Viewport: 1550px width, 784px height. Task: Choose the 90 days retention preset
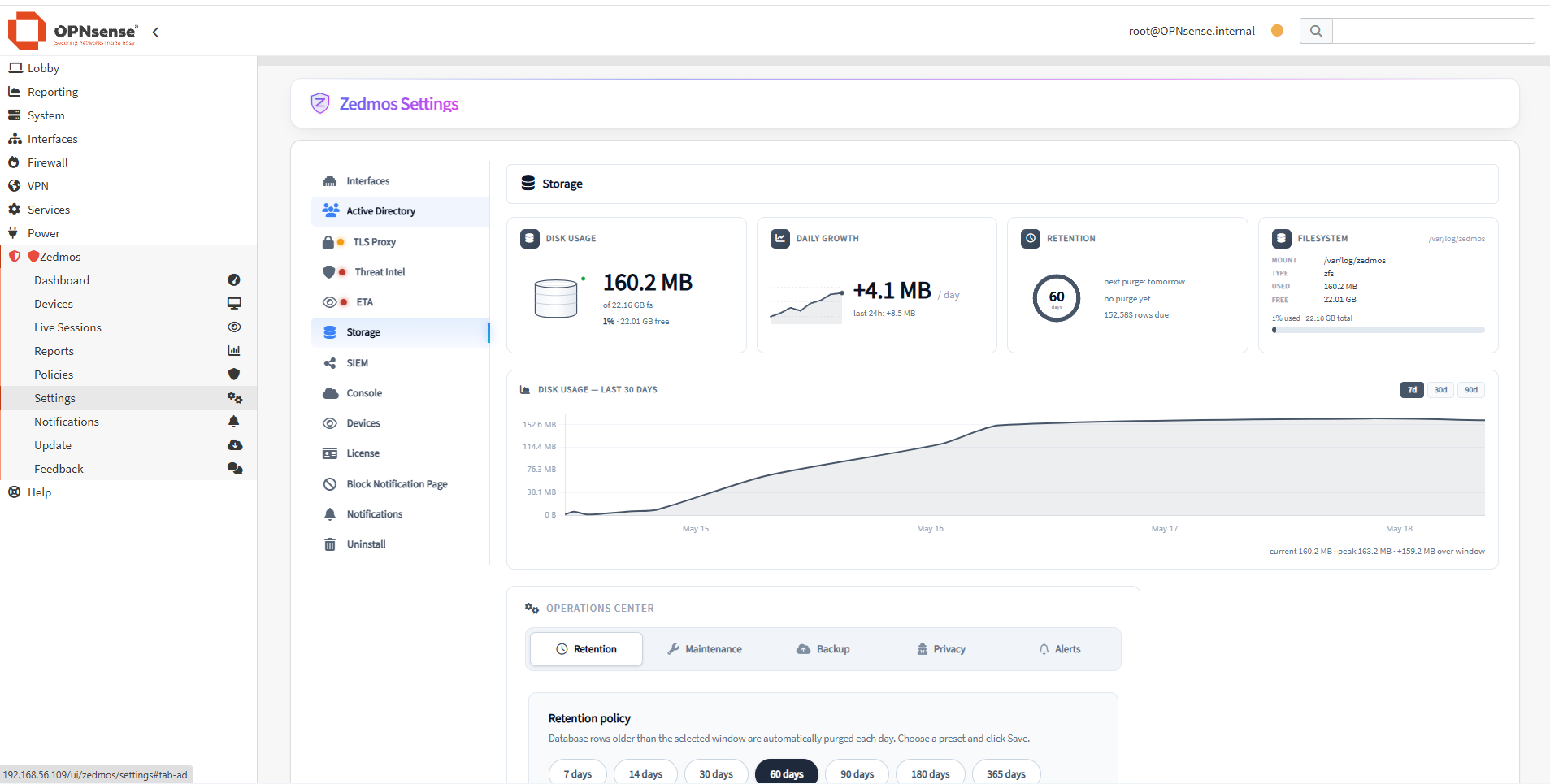pos(857,773)
